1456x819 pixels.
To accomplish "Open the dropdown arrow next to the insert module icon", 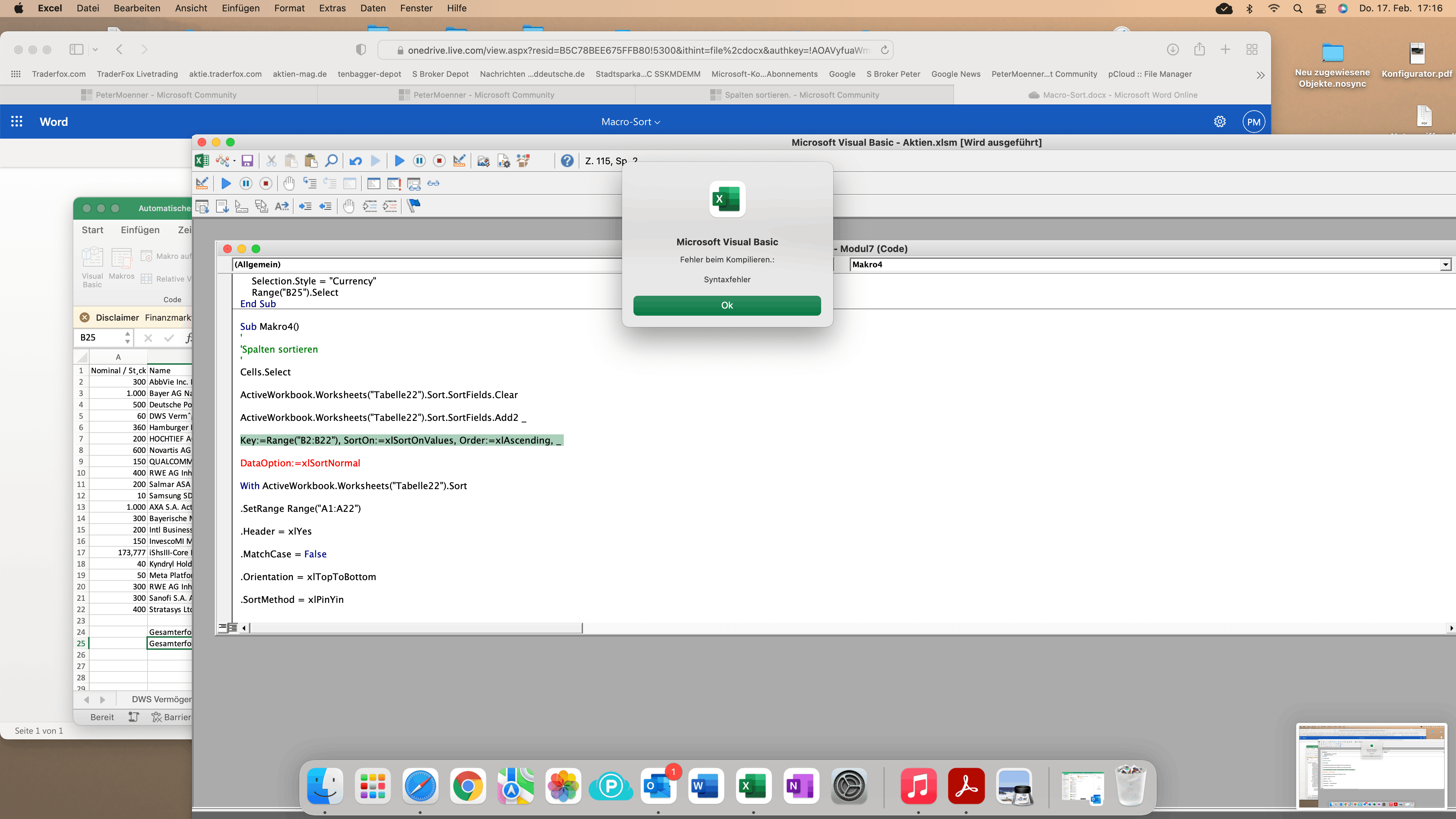I will tap(234, 162).
